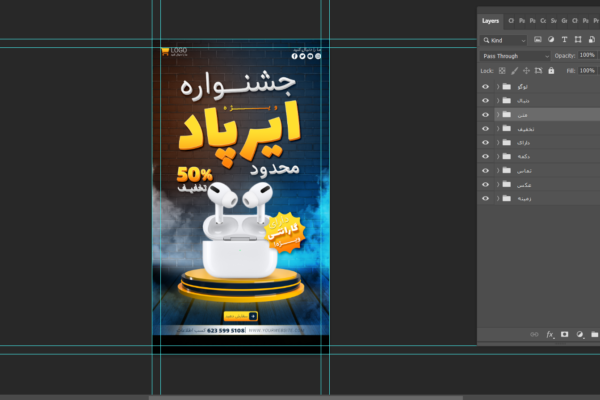The width and height of the screenshot is (600, 400).
Task: Filter for shape layers icon
Action: coord(578,40)
